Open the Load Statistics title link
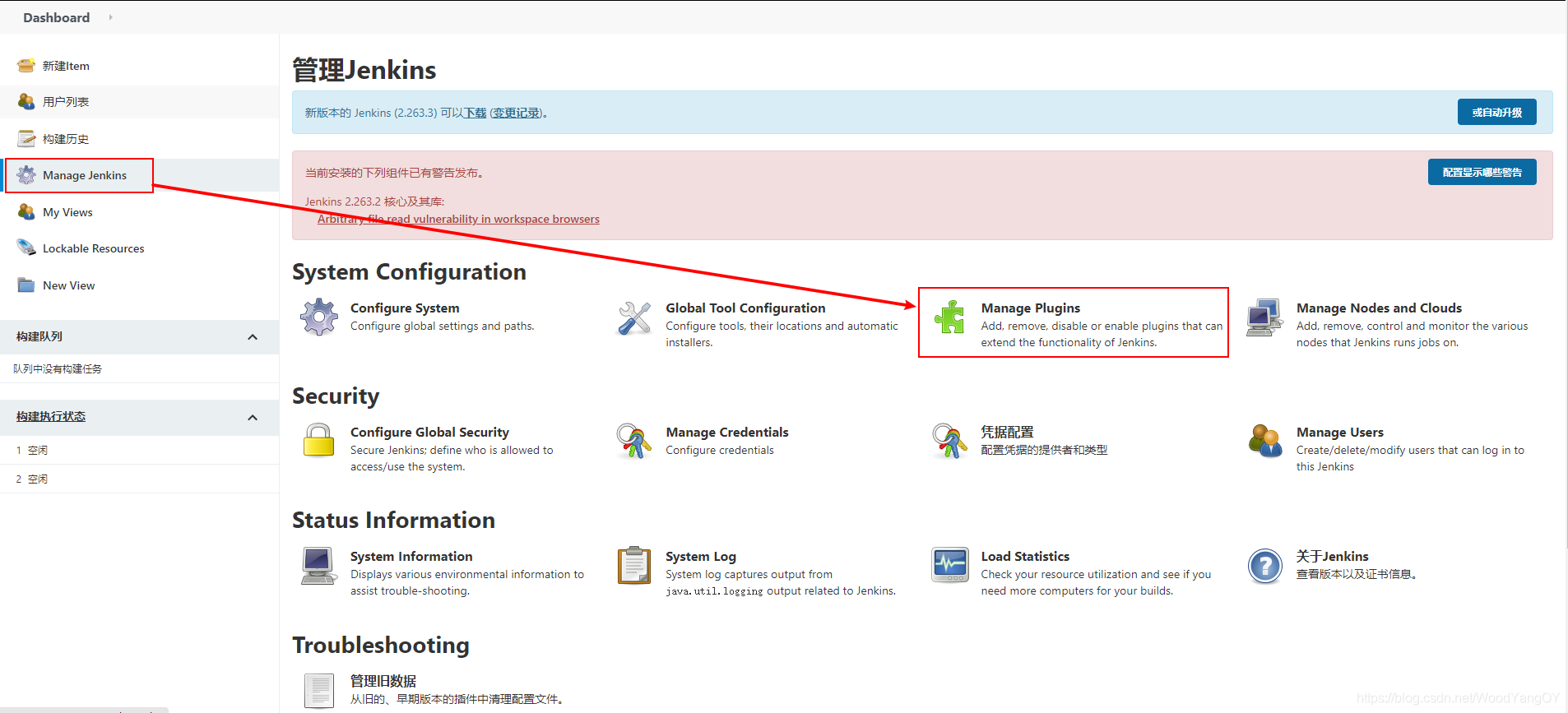1568x713 pixels. [x=1025, y=556]
